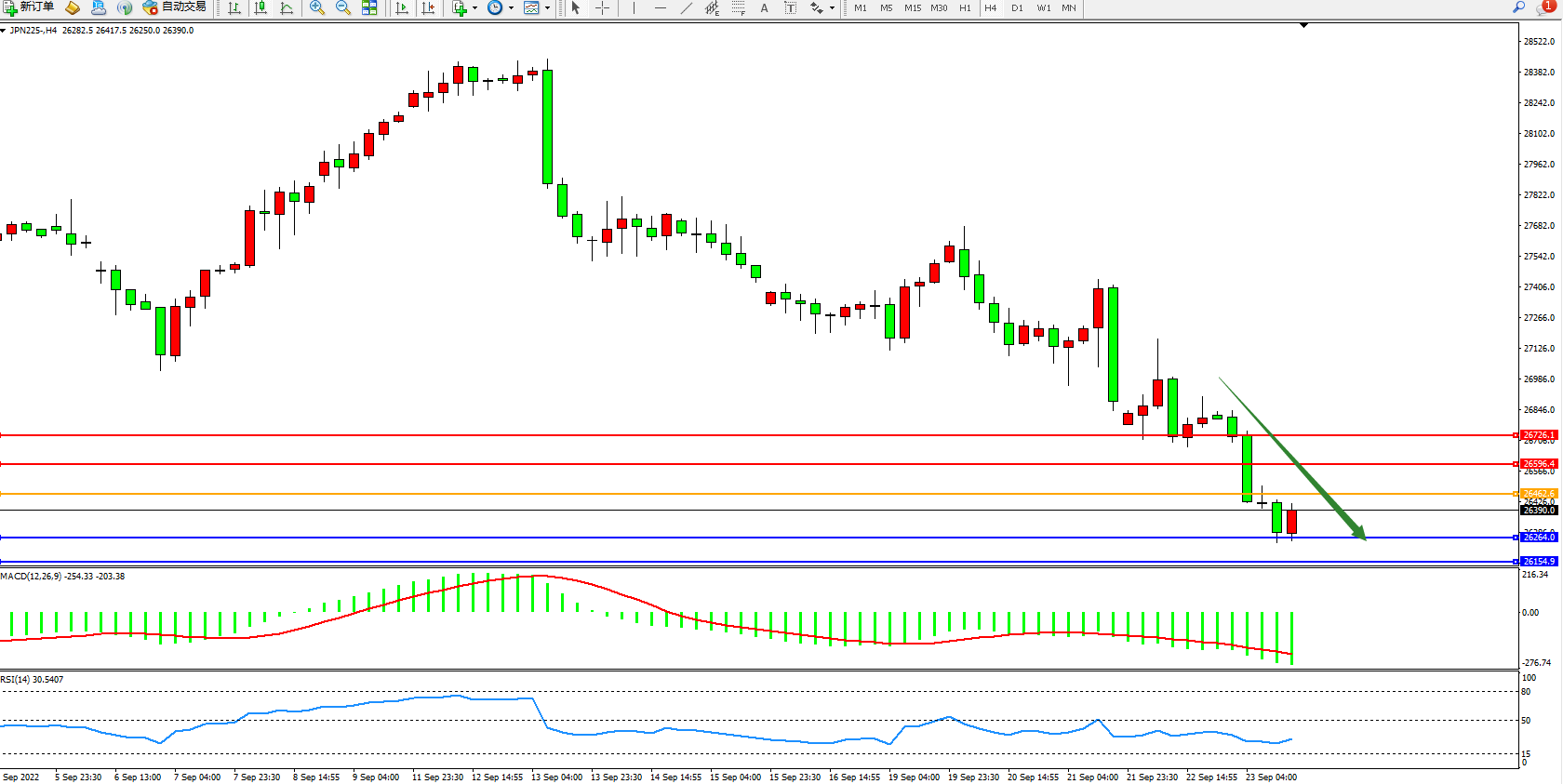Switch to M15 timeframe
This screenshot has height=784, width=1563.
[x=912, y=7]
